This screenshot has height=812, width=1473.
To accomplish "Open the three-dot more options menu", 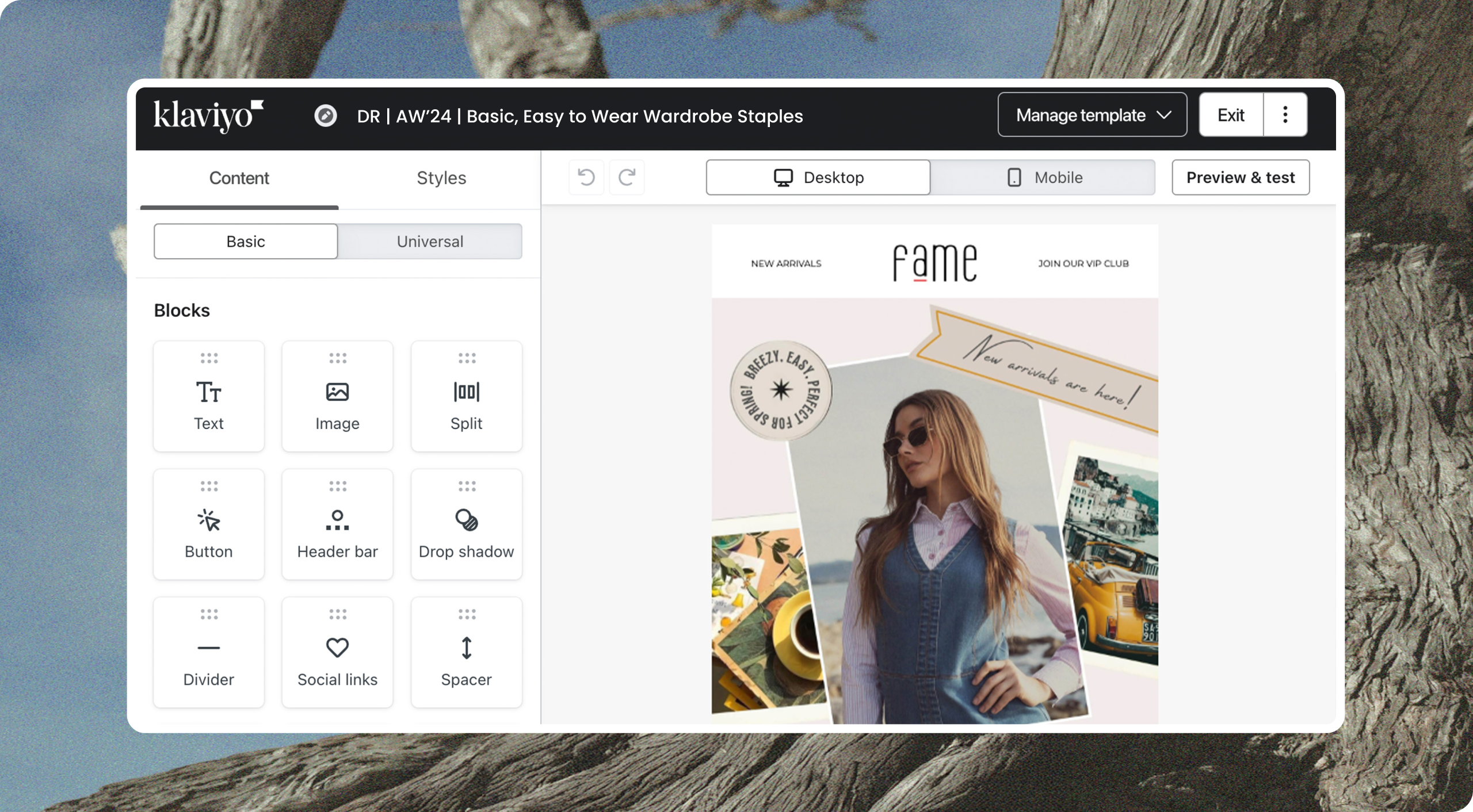I will coord(1285,115).
